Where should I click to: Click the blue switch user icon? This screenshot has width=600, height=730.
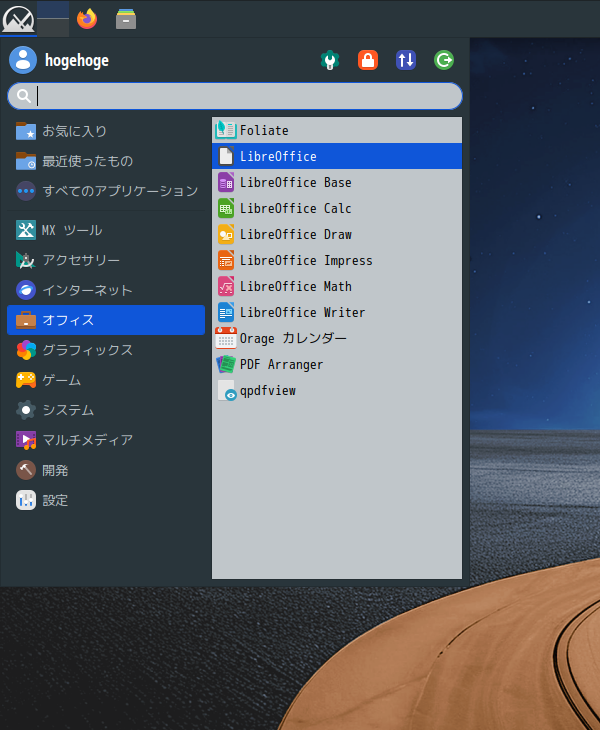[406, 60]
